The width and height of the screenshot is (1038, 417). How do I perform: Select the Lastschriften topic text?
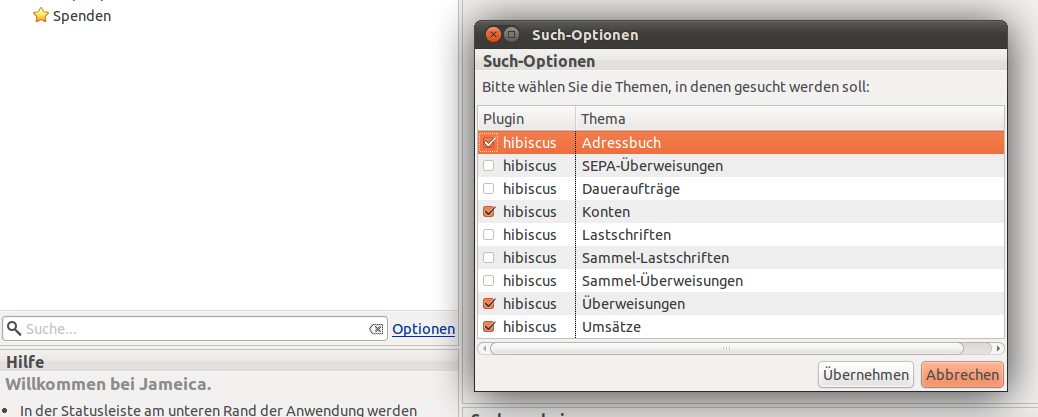point(626,235)
